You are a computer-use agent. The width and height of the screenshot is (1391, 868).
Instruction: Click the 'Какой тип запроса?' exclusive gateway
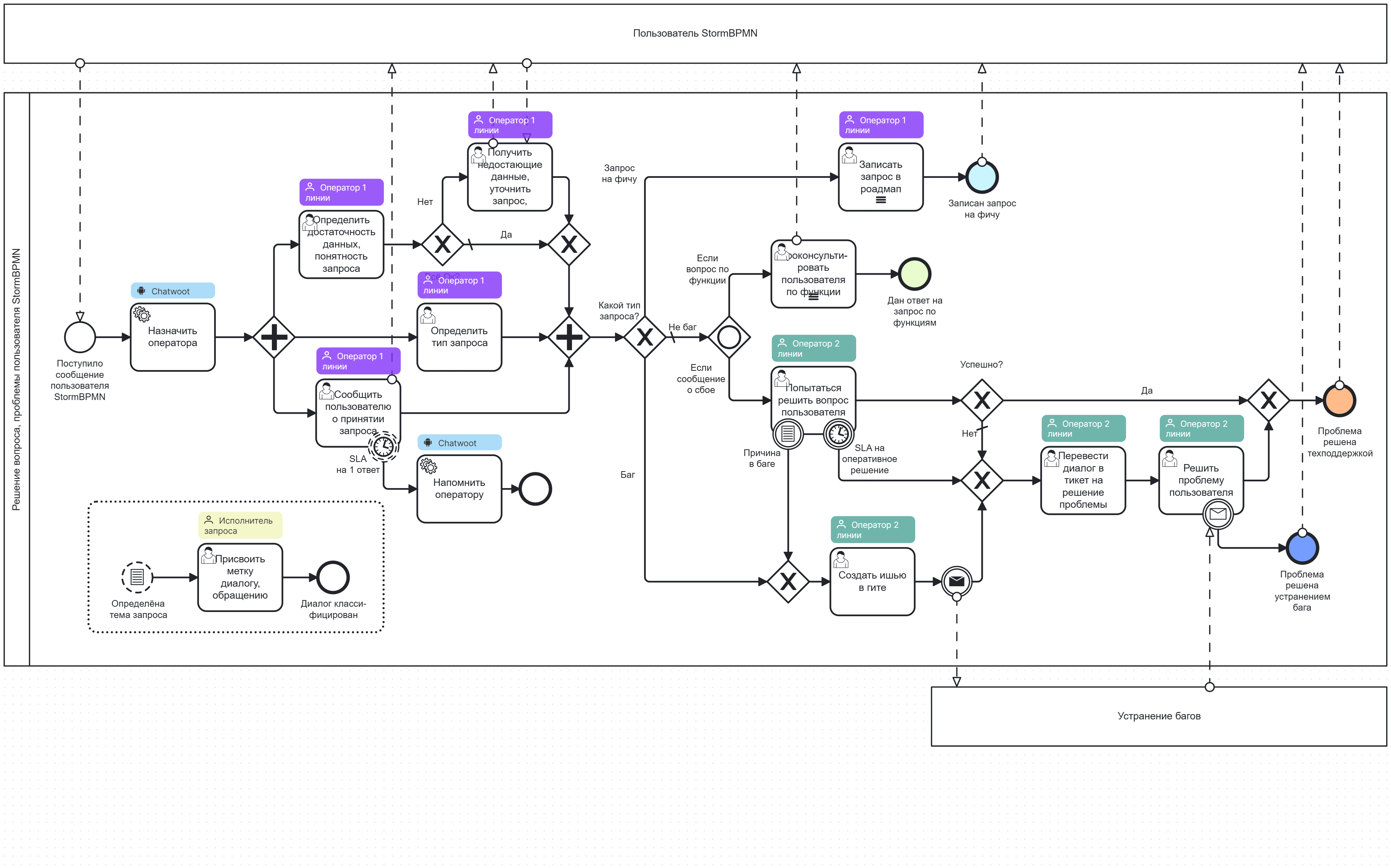(x=645, y=337)
